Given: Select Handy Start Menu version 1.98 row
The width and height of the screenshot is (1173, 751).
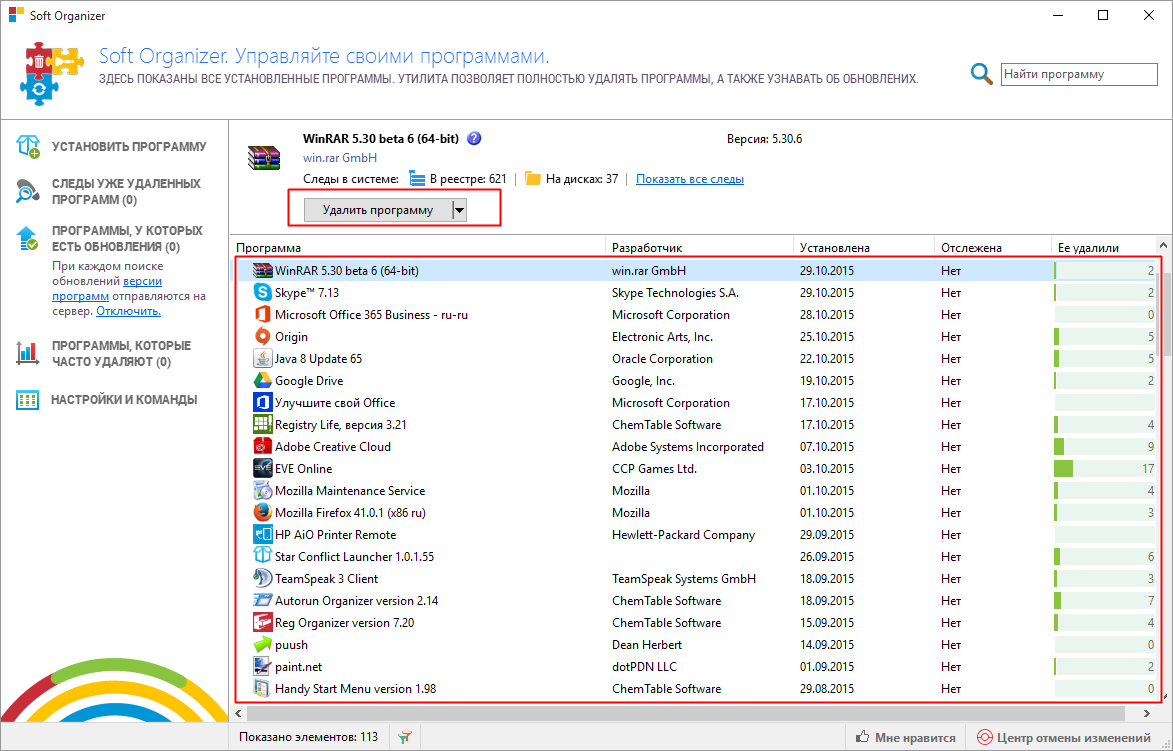Looking at the screenshot, I should coord(696,689).
